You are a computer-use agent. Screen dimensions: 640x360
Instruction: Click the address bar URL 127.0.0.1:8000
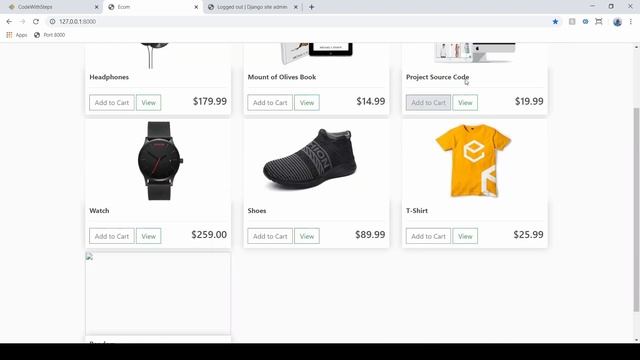click(78, 22)
